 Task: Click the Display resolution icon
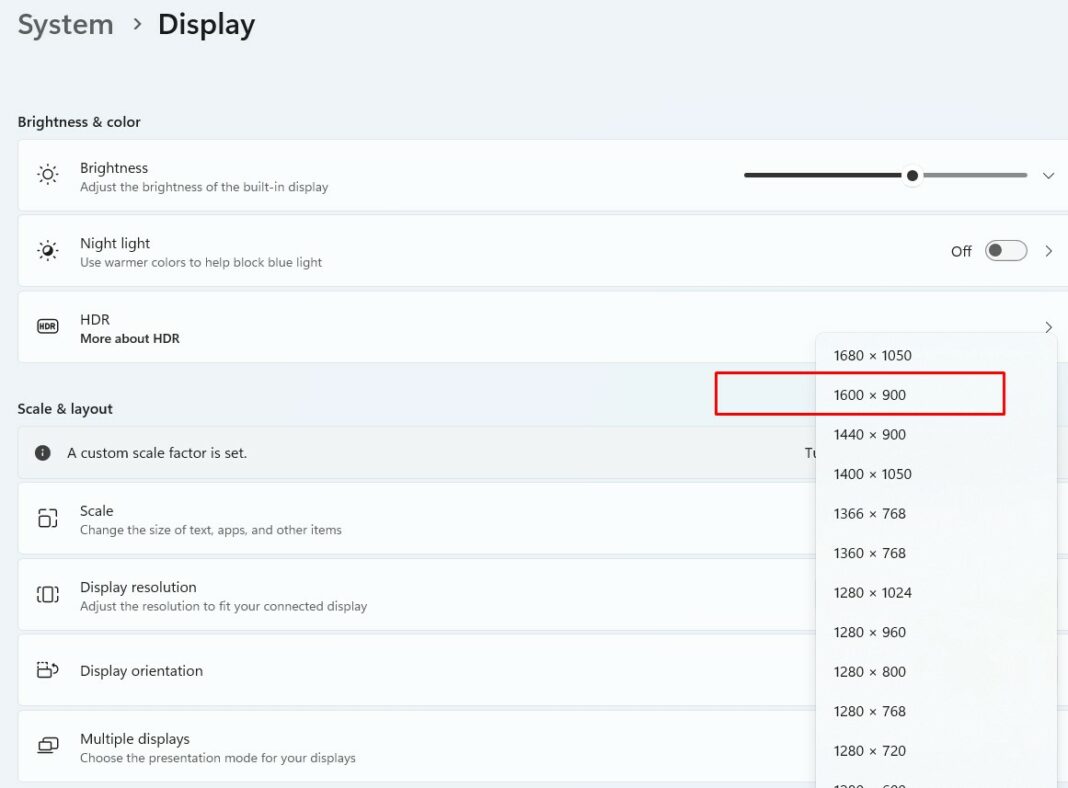click(x=47, y=595)
